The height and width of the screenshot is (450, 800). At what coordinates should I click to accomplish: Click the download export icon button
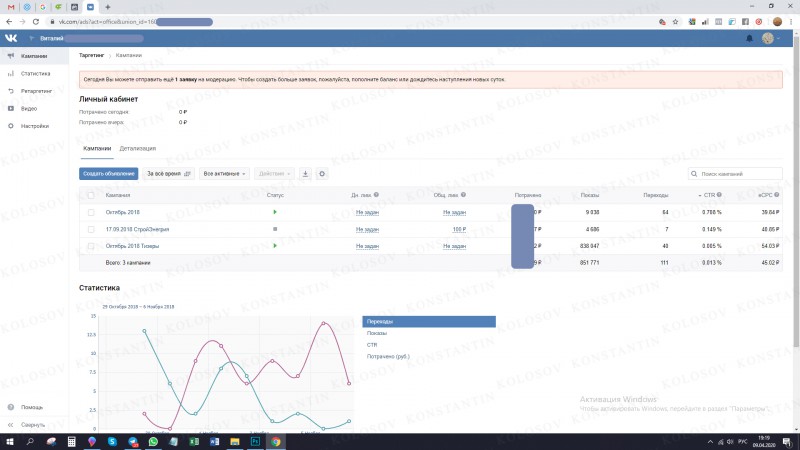coord(305,174)
